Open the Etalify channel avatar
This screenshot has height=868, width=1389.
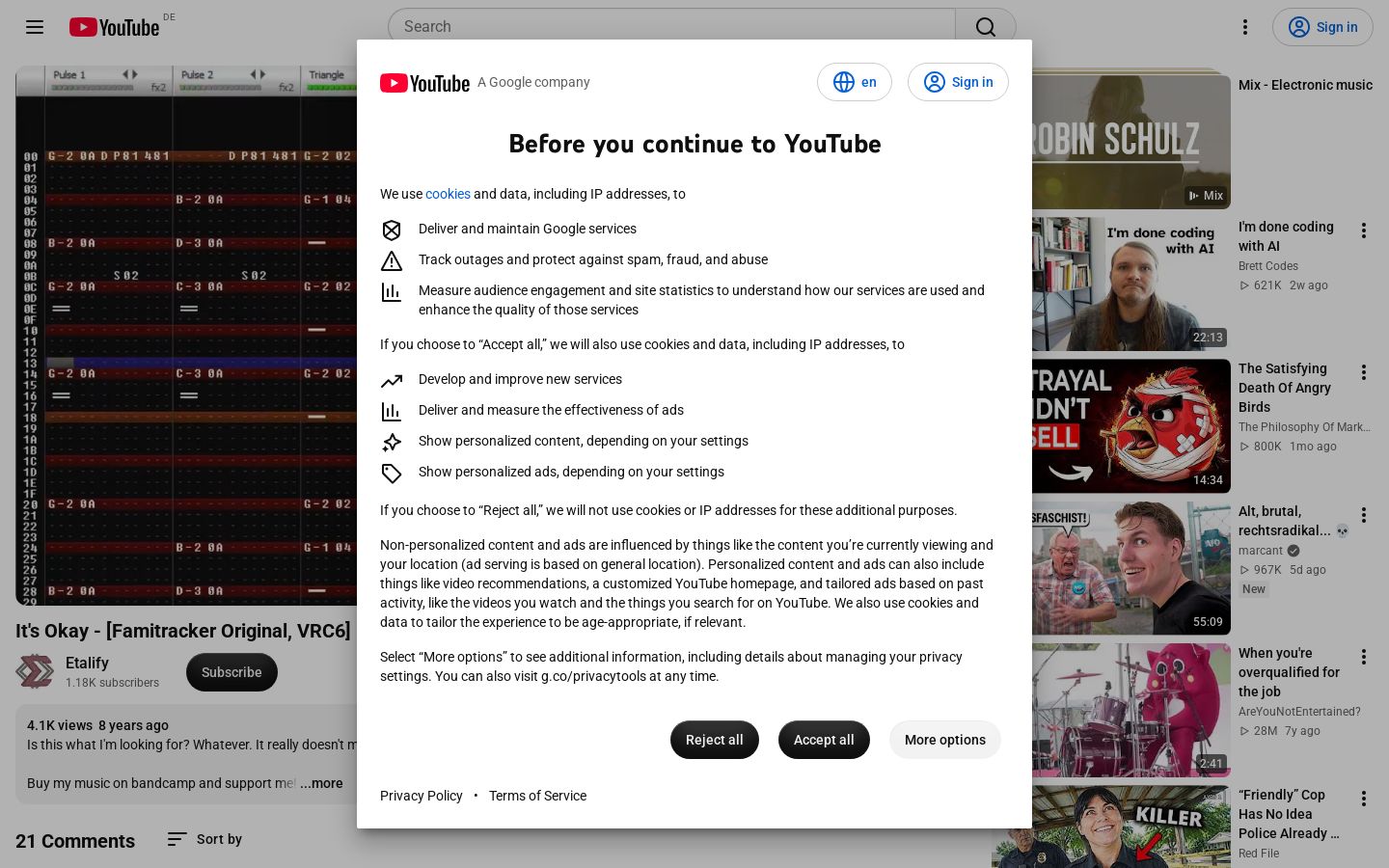[35, 671]
